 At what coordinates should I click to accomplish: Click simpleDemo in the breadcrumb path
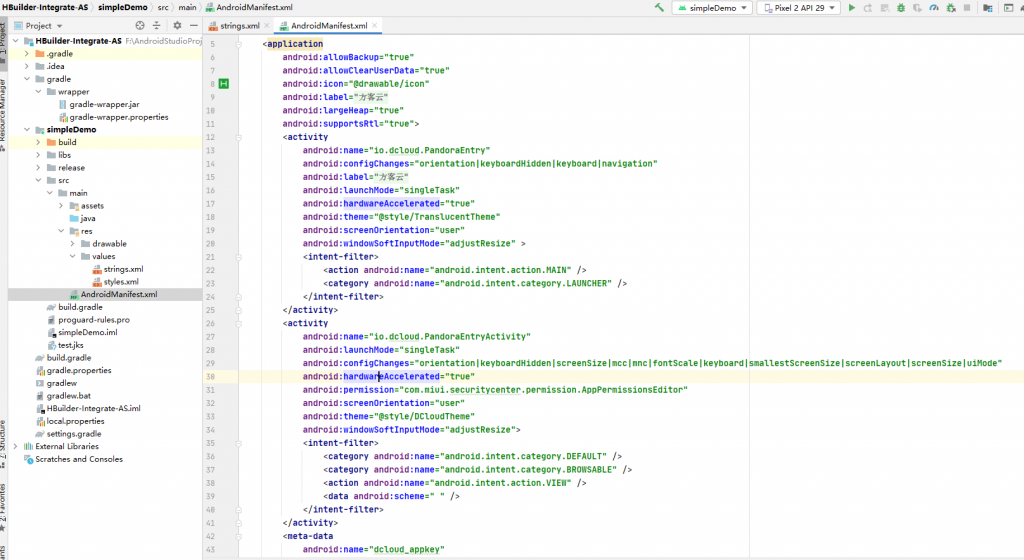click(123, 7)
